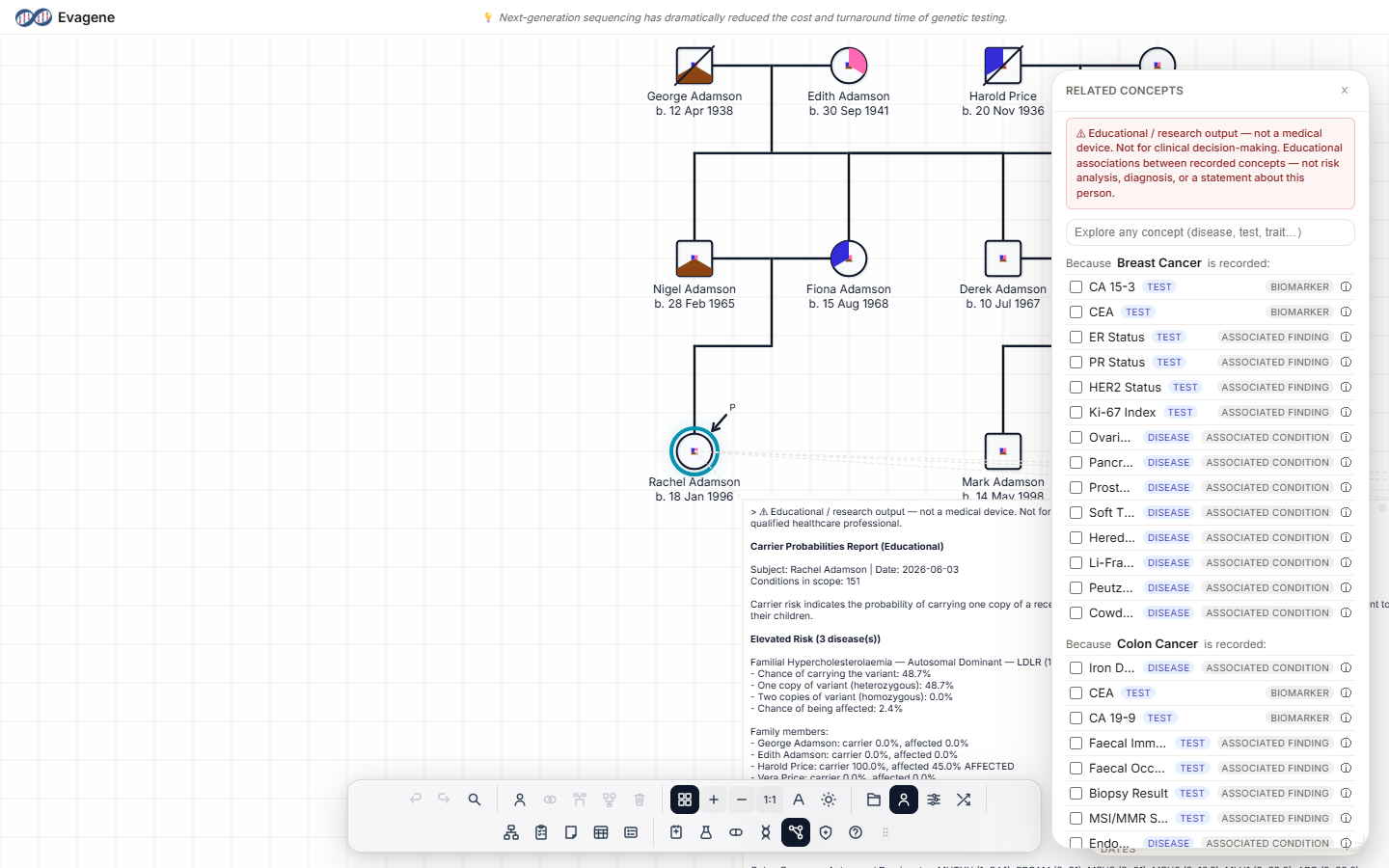This screenshot has width=1389, height=868.
Task: Check the CEA checkbox under Colon Cancer
Action: 1076,692
